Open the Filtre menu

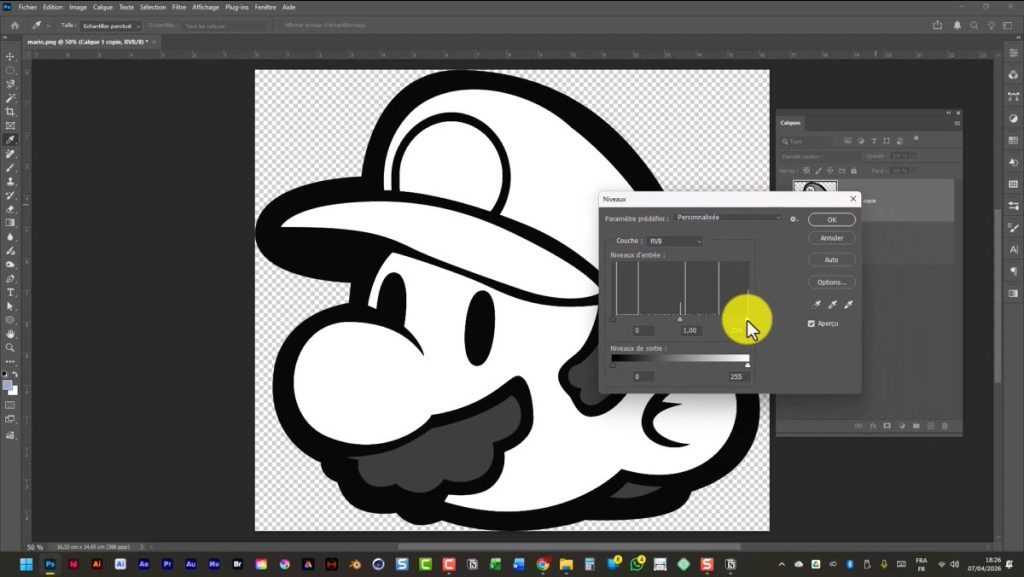point(179,7)
